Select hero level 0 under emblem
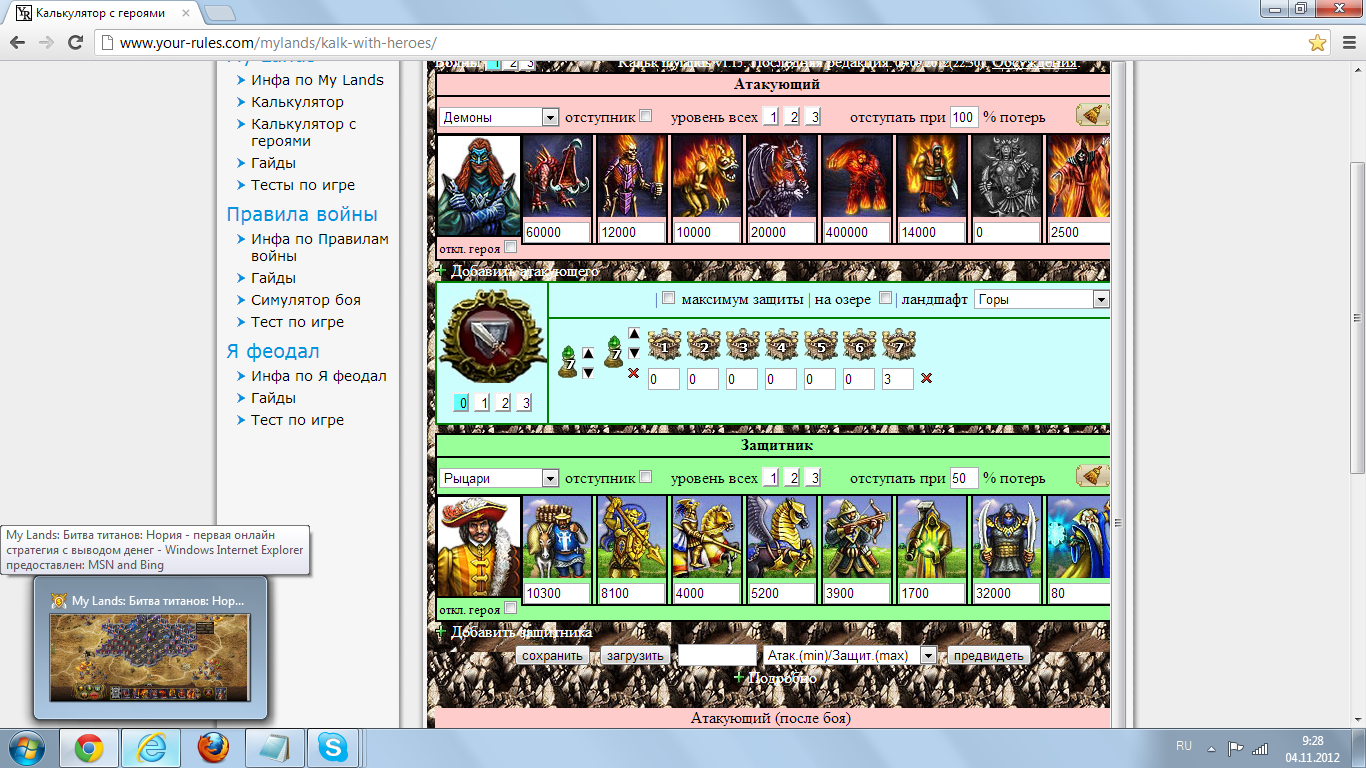This screenshot has height=768, width=1366. click(461, 403)
